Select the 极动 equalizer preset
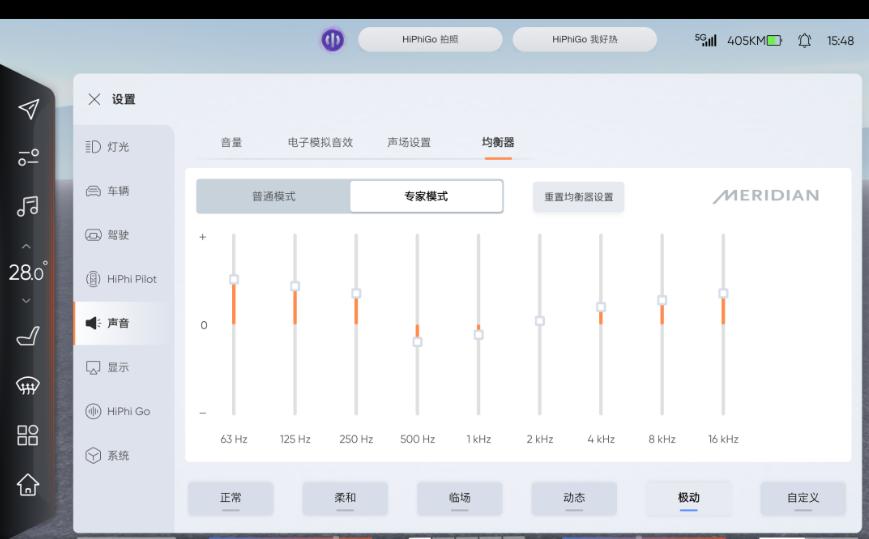This screenshot has height=539, width=869. click(x=688, y=499)
